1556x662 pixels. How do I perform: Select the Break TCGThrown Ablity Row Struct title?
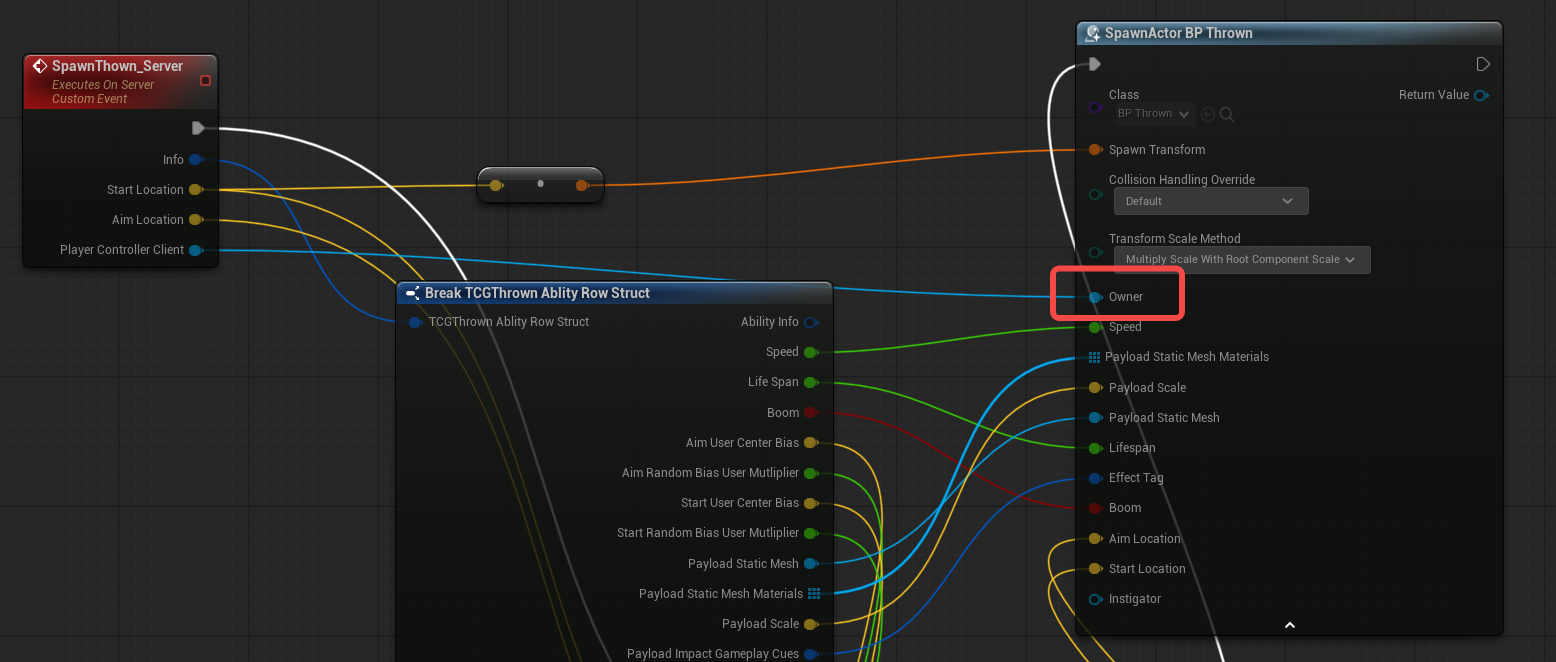coord(537,293)
